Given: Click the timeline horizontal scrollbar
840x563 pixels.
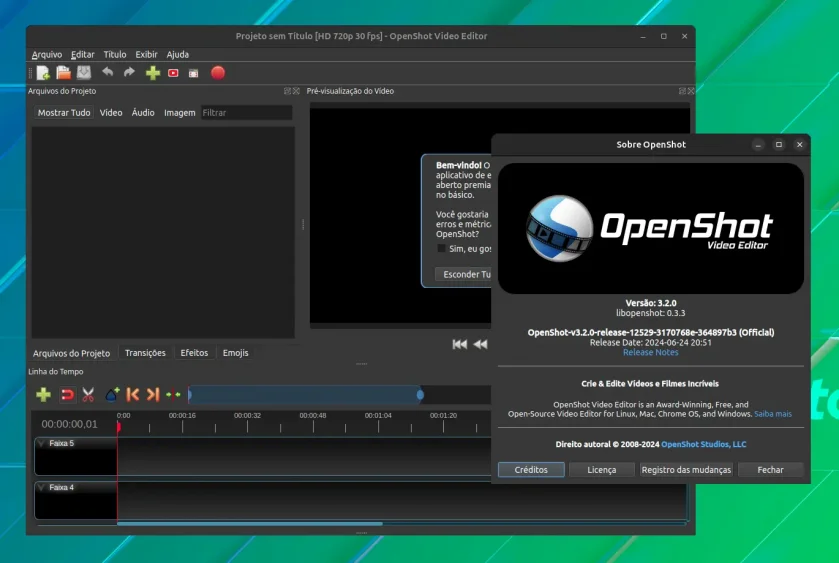Looking at the screenshot, I should (x=250, y=524).
